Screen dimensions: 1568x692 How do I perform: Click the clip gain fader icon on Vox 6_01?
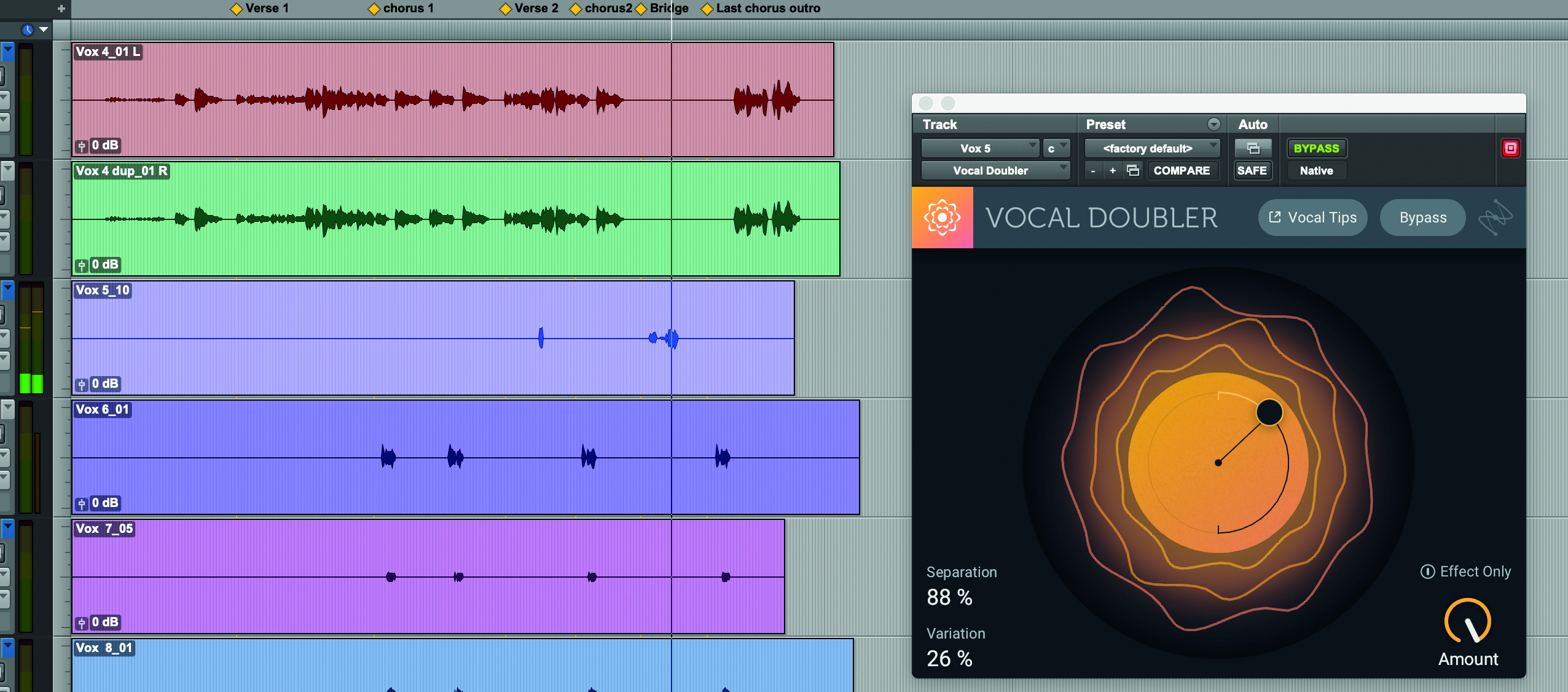pos(82,504)
